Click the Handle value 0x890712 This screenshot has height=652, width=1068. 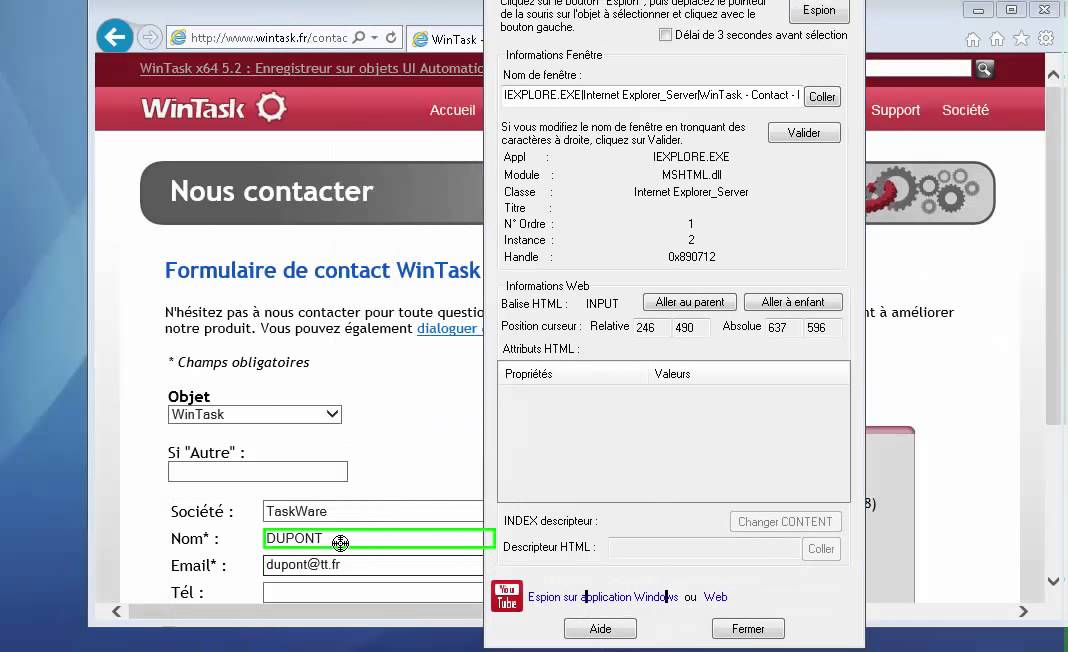[x=691, y=257]
